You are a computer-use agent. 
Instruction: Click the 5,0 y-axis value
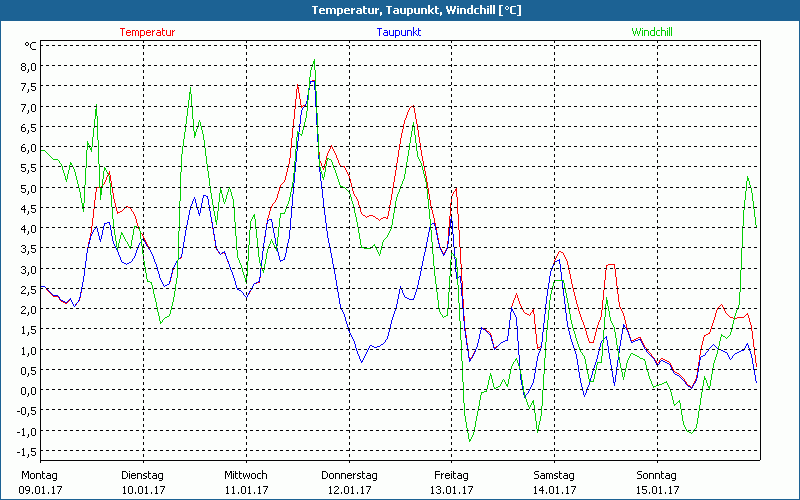[x=29, y=188]
